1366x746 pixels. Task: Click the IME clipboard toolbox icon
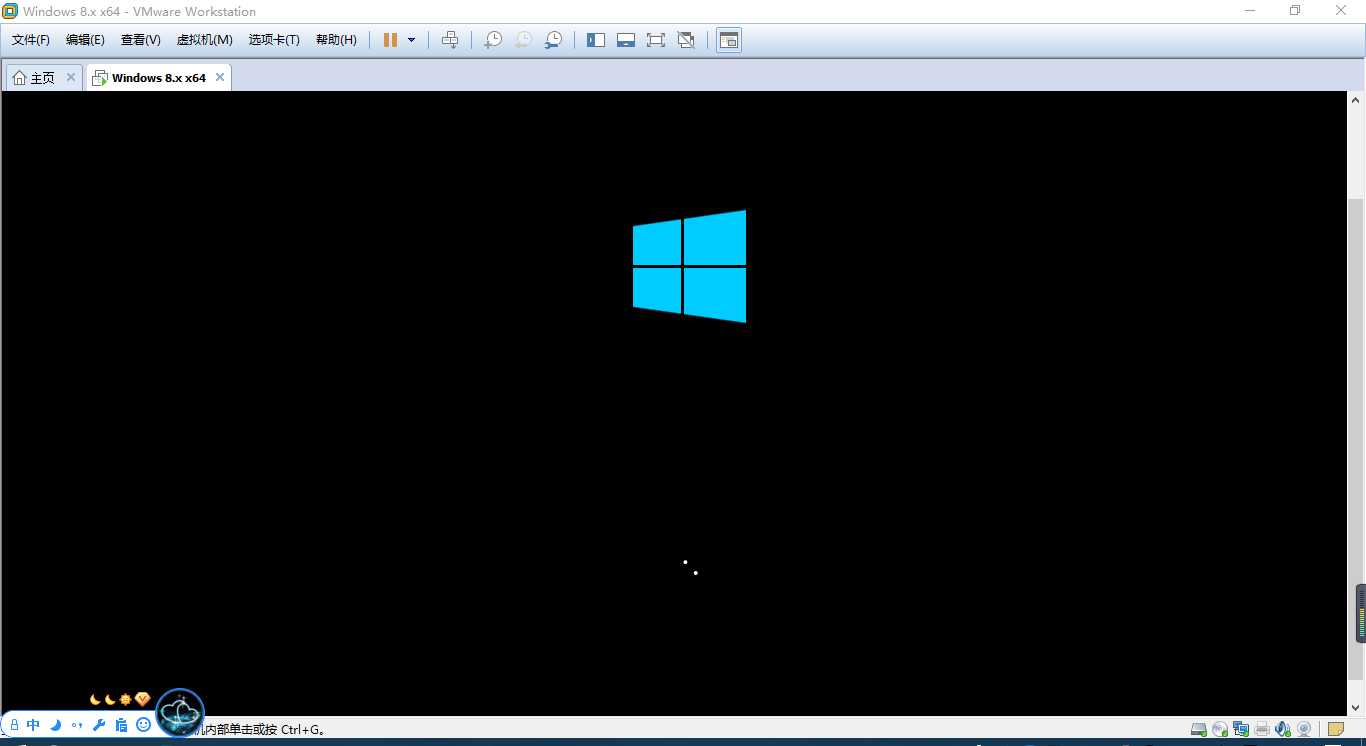pyautogui.click(x=121, y=725)
